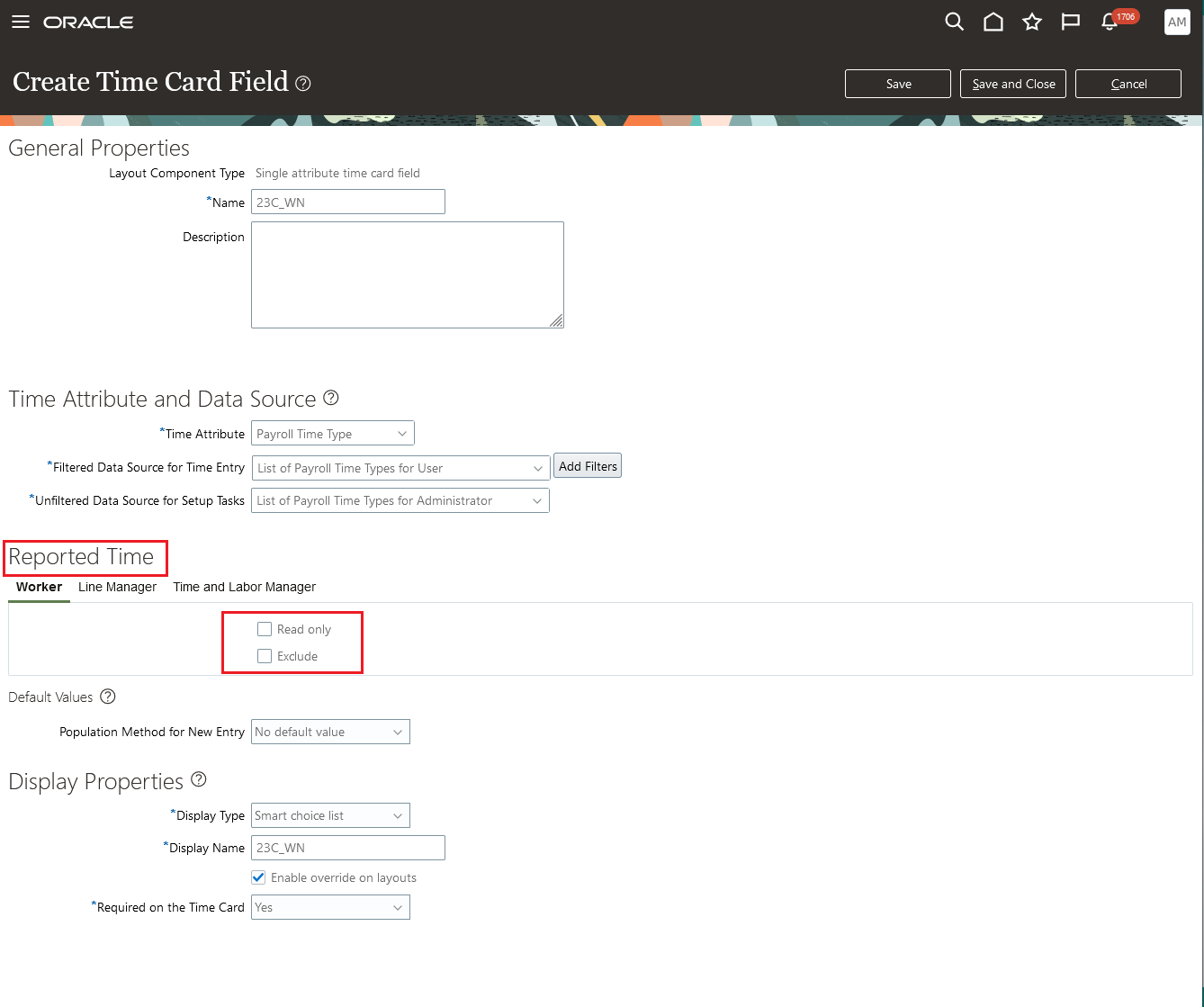1204x1007 pixels.
Task: Click the Default Values help icon
Action: point(107,697)
